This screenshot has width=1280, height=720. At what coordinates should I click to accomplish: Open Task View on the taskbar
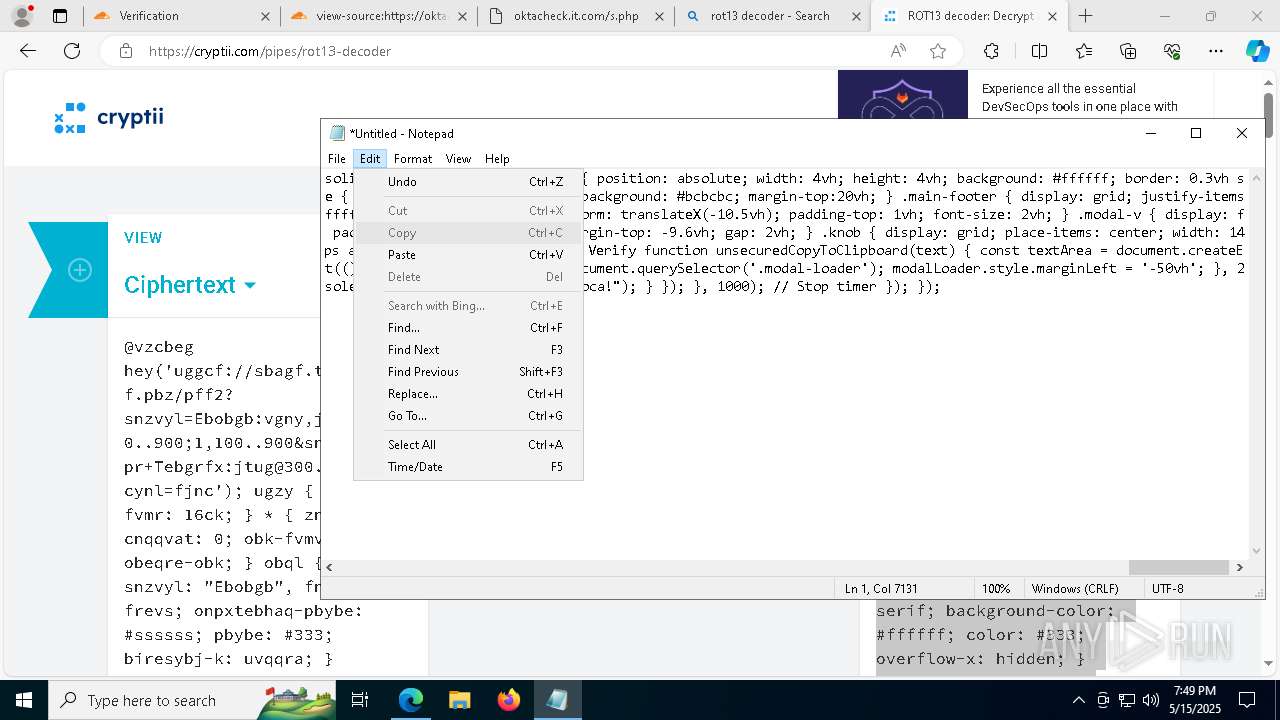tap(360, 700)
